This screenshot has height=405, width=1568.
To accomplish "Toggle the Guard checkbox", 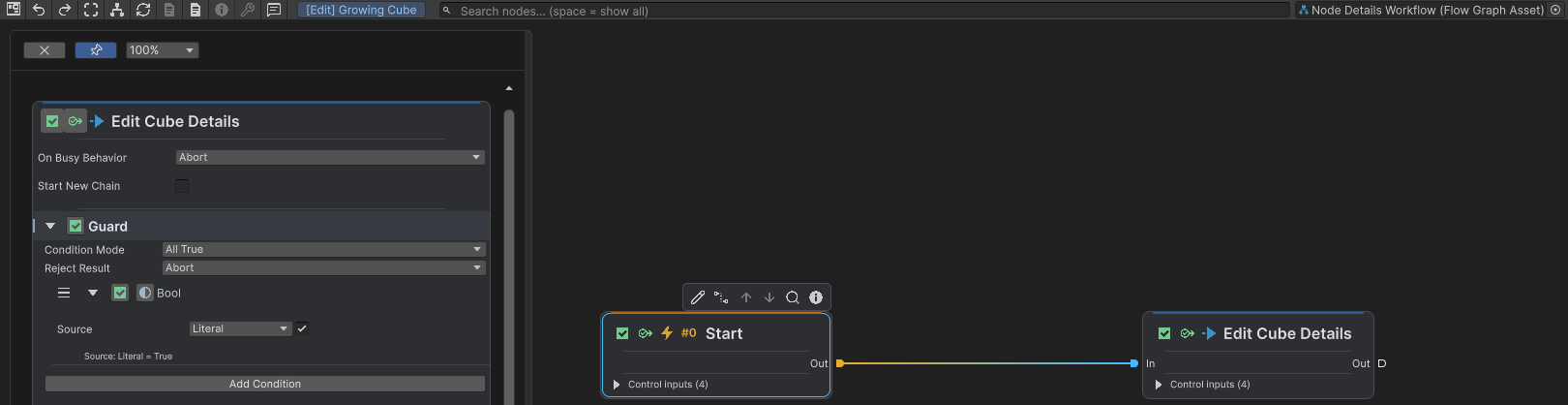I will point(75,226).
